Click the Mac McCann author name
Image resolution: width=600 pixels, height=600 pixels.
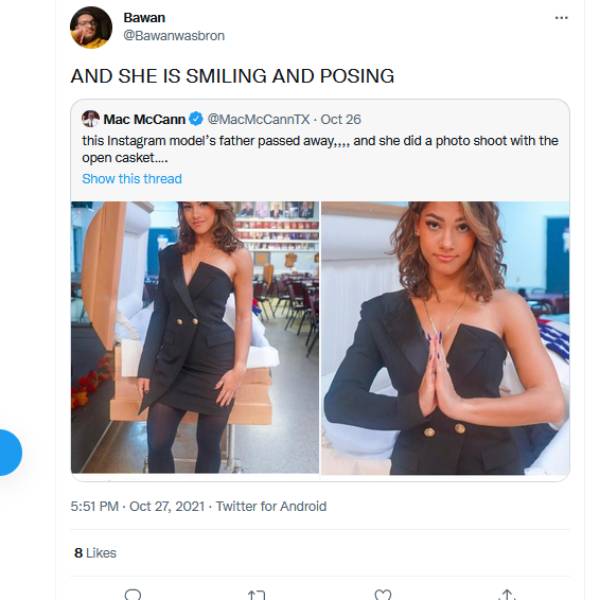[x=144, y=119]
